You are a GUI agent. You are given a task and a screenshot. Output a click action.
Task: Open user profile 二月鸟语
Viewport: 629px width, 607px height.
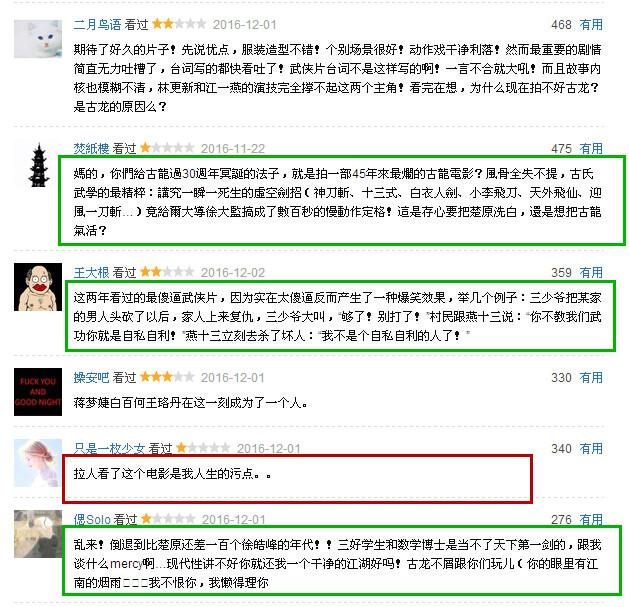[97, 25]
